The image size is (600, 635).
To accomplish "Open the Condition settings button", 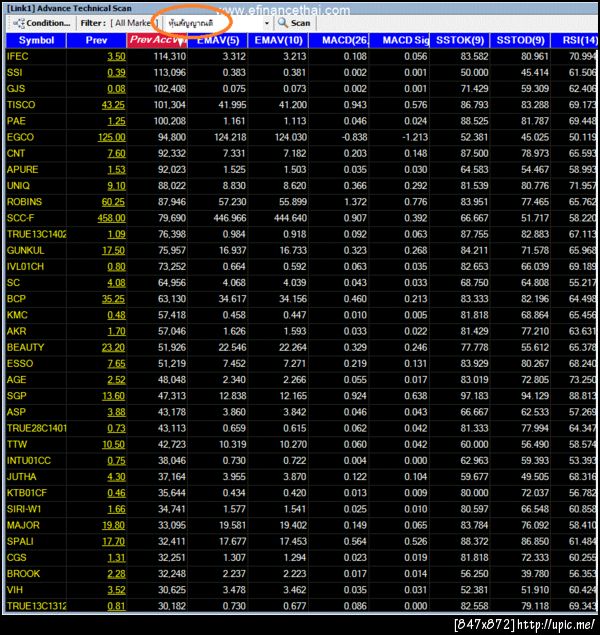I will point(41,23).
